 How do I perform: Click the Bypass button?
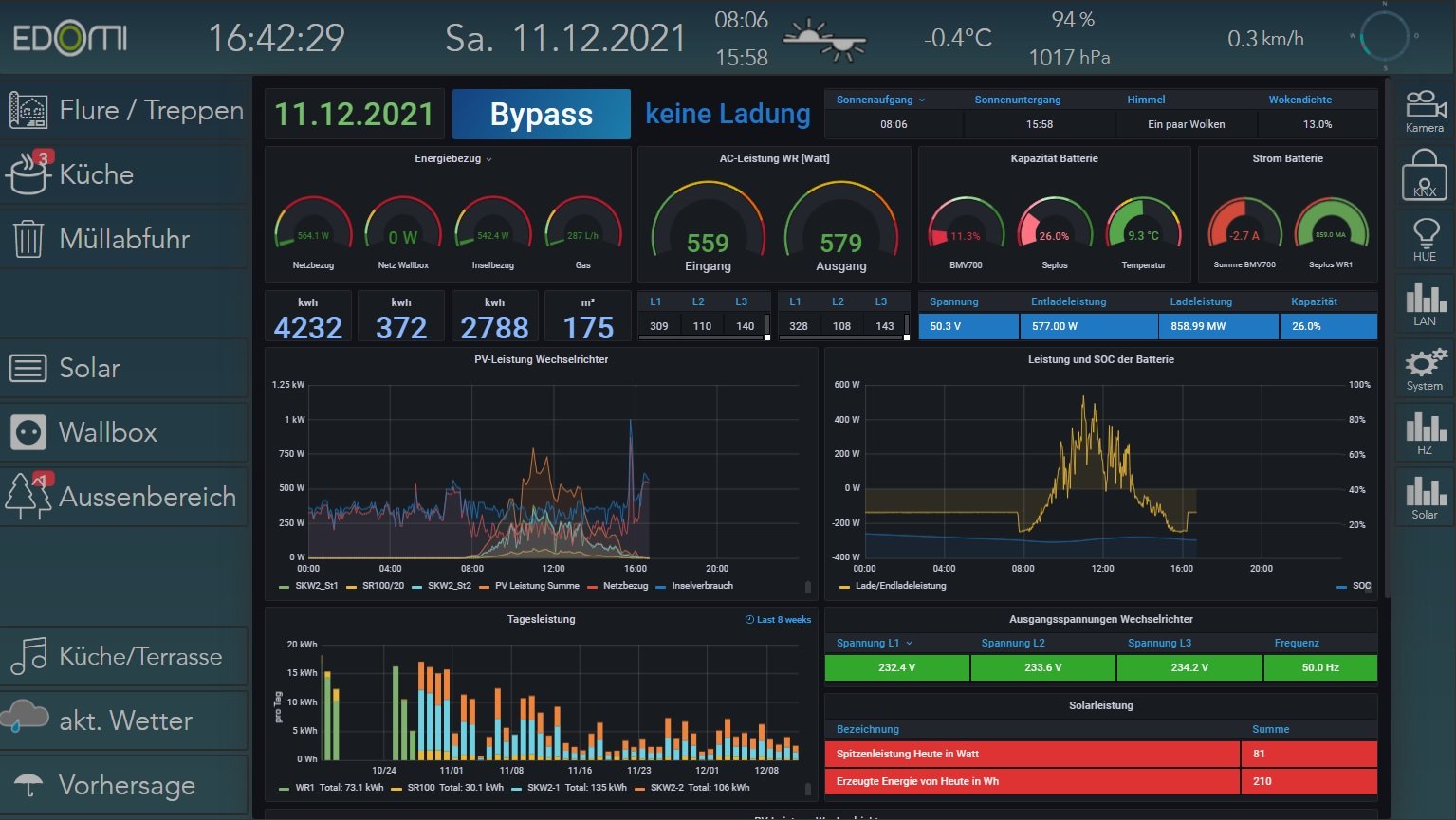541,115
